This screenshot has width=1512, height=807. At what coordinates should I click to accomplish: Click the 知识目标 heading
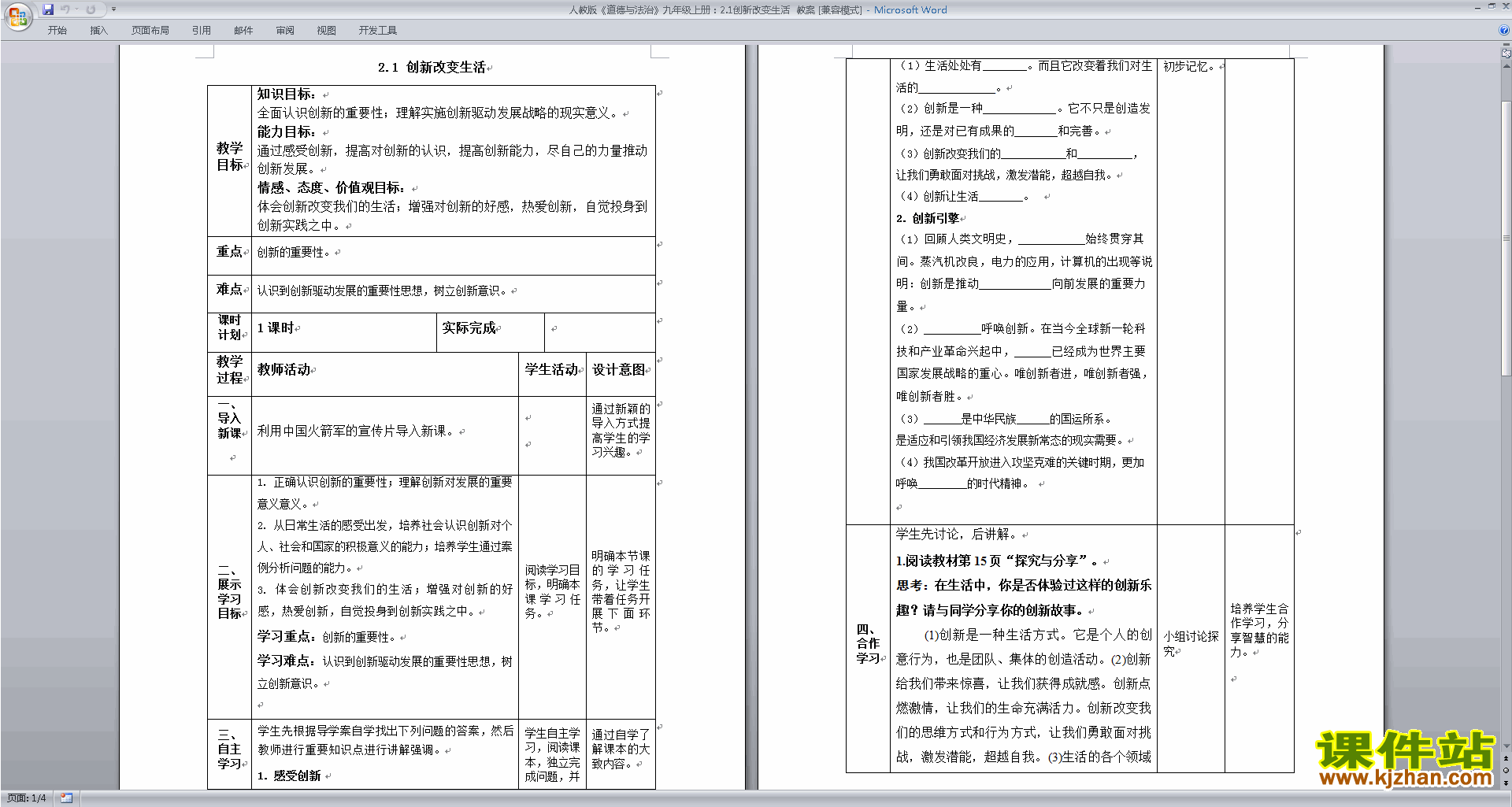(x=287, y=94)
